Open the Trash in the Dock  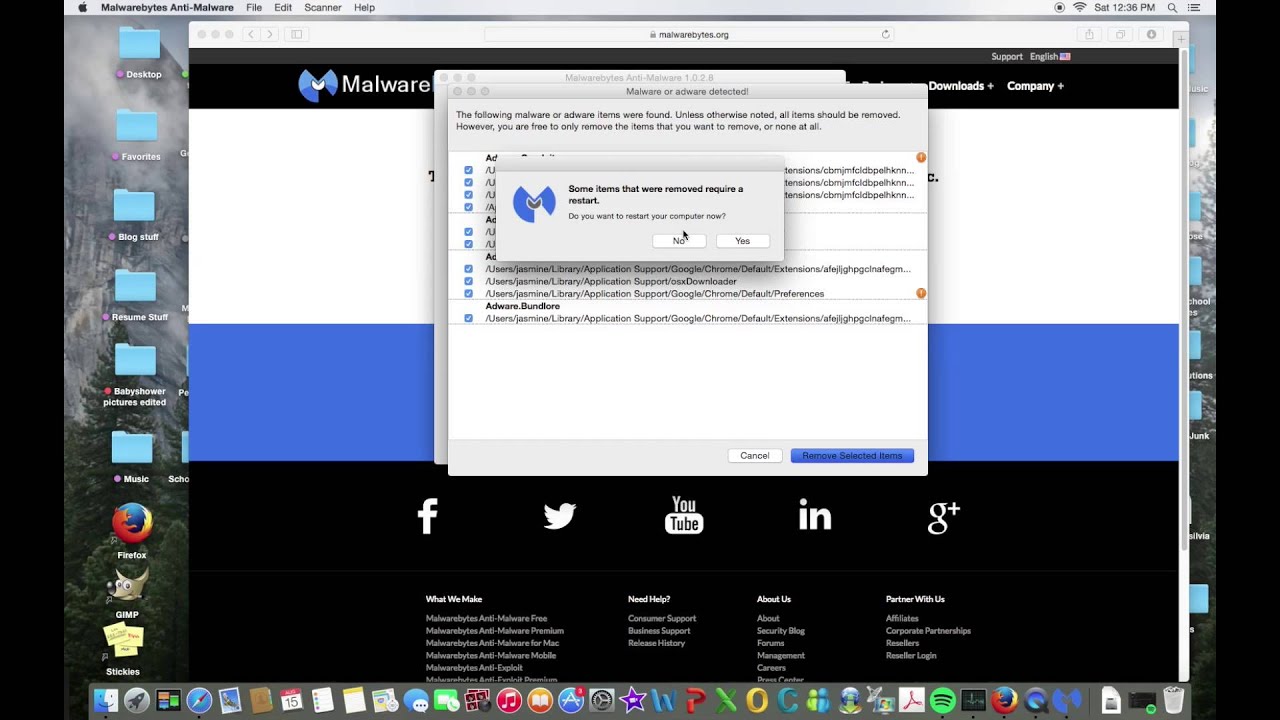pyautogui.click(x=1173, y=701)
